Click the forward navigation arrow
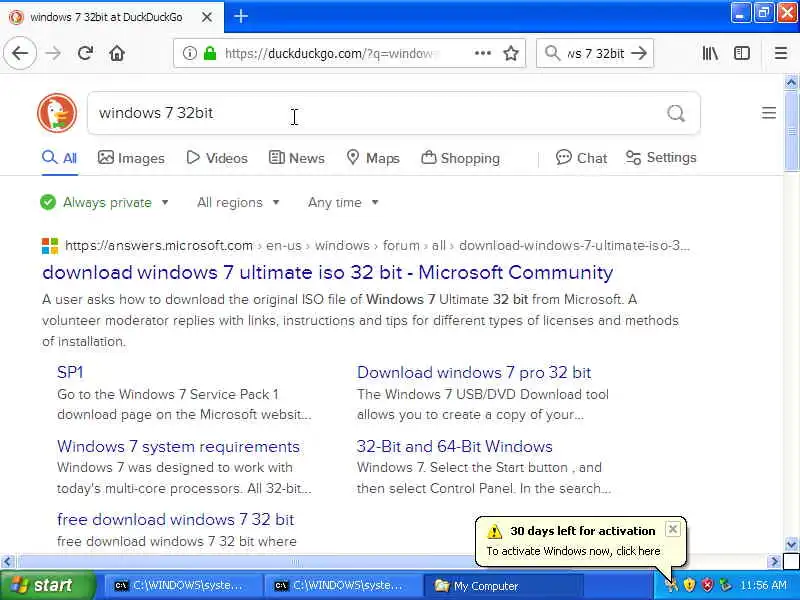Image resolution: width=800 pixels, height=600 pixels. tap(53, 53)
